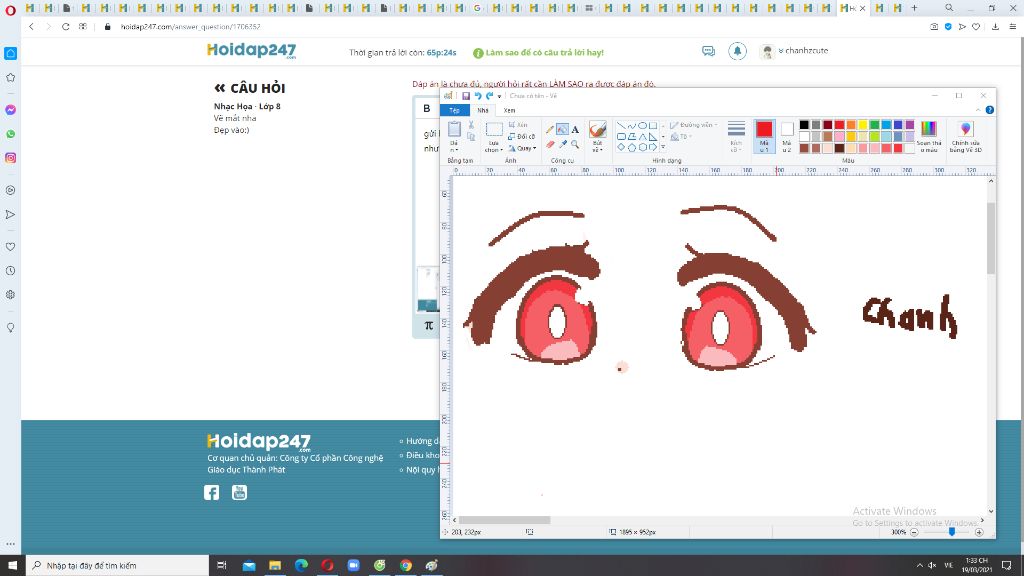Click the Paste clipboard icon
Viewport: 1024px width, 576px height.
(454, 129)
